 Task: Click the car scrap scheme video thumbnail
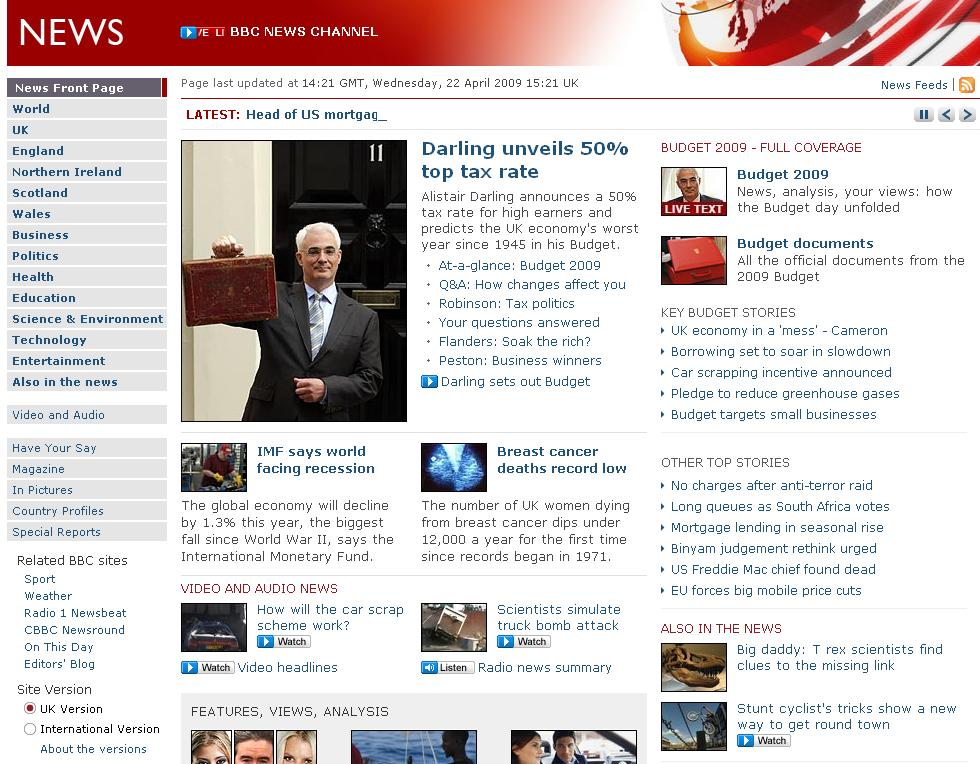tap(214, 627)
